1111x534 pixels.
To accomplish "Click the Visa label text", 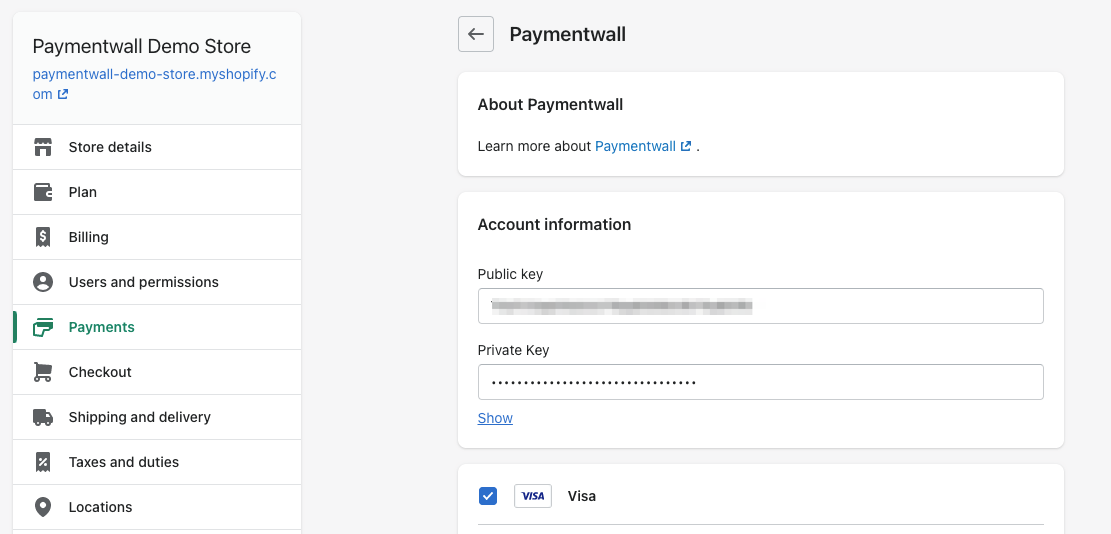I will [x=582, y=496].
